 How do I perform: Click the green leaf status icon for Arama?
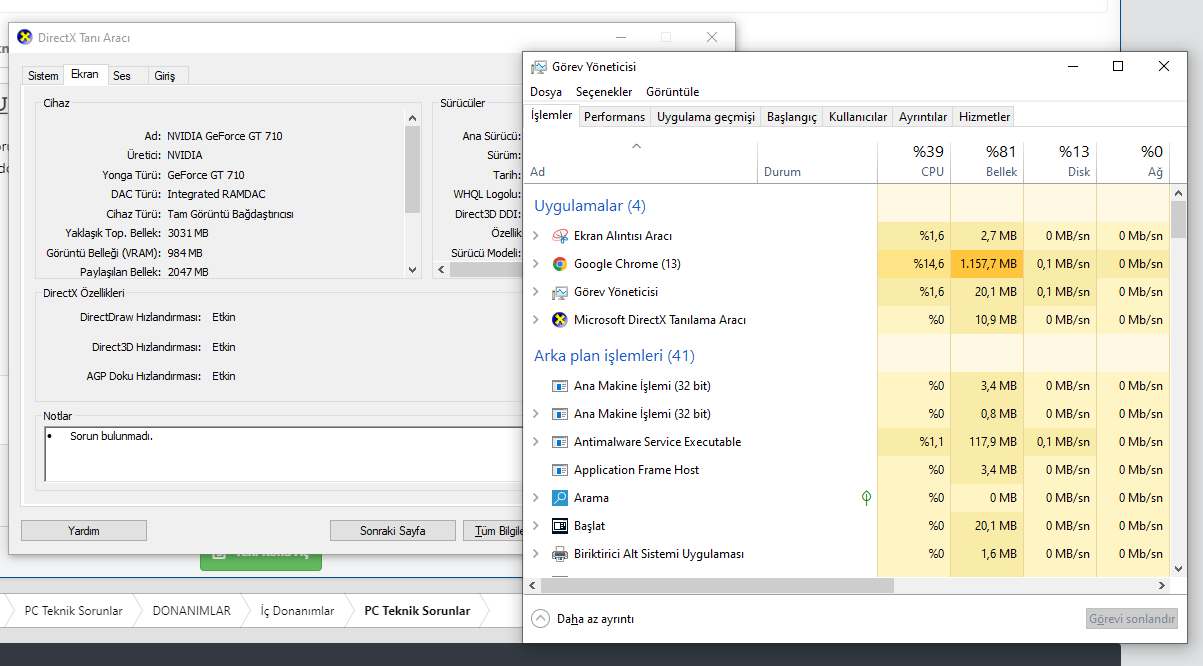pos(866,498)
